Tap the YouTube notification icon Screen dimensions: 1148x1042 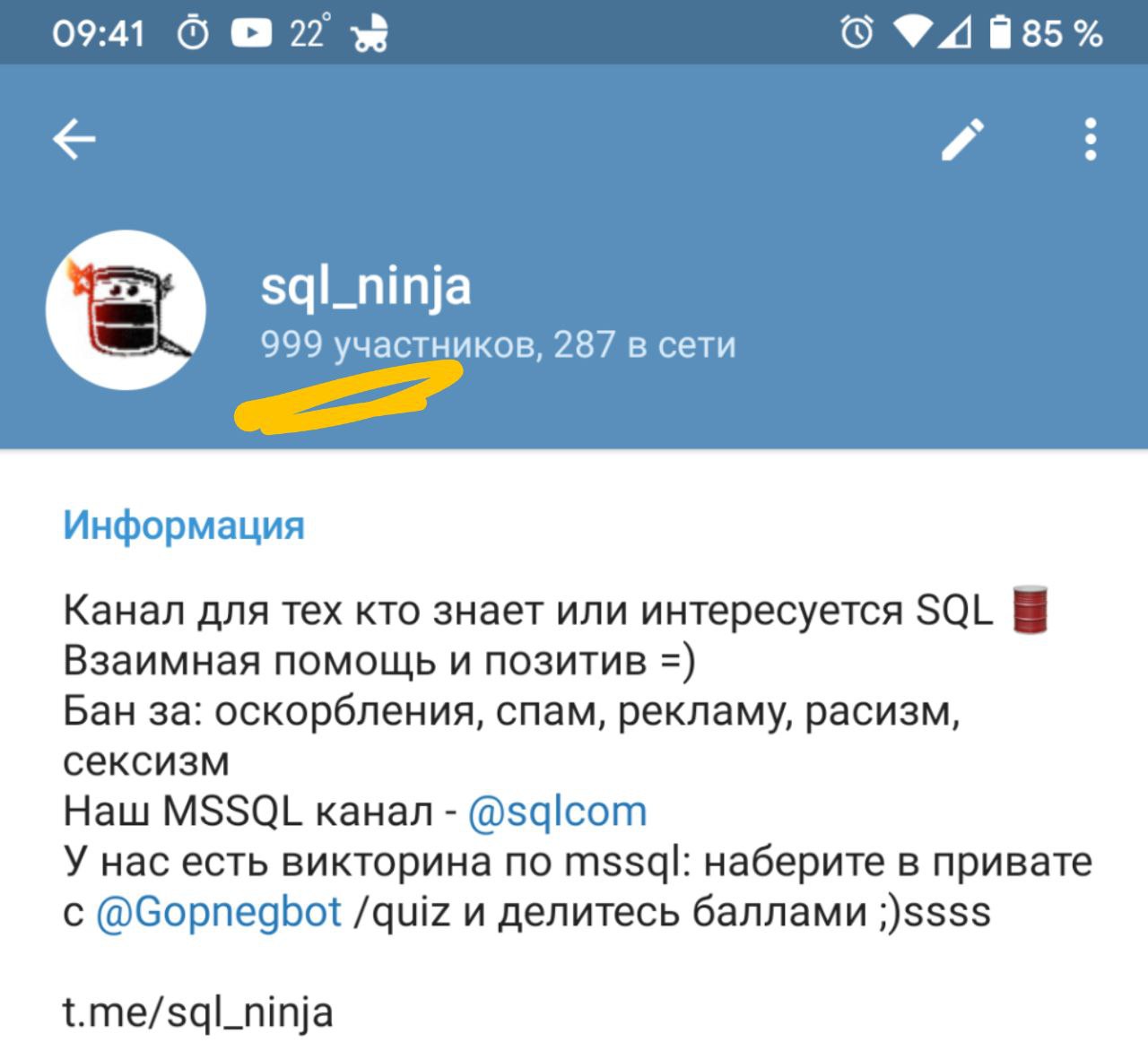[251, 34]
